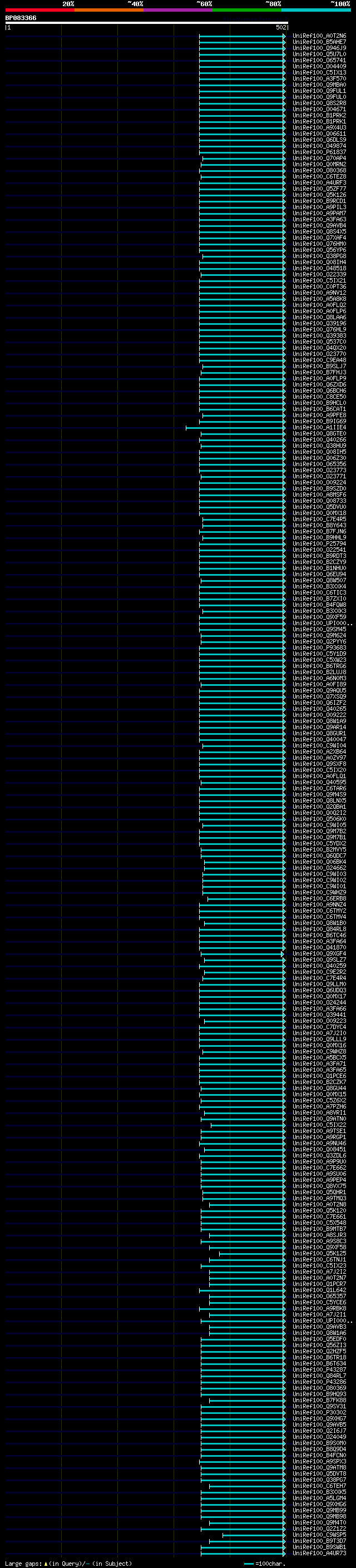Select the UniRef100_Q8S2R8 label

pos(319,103)
